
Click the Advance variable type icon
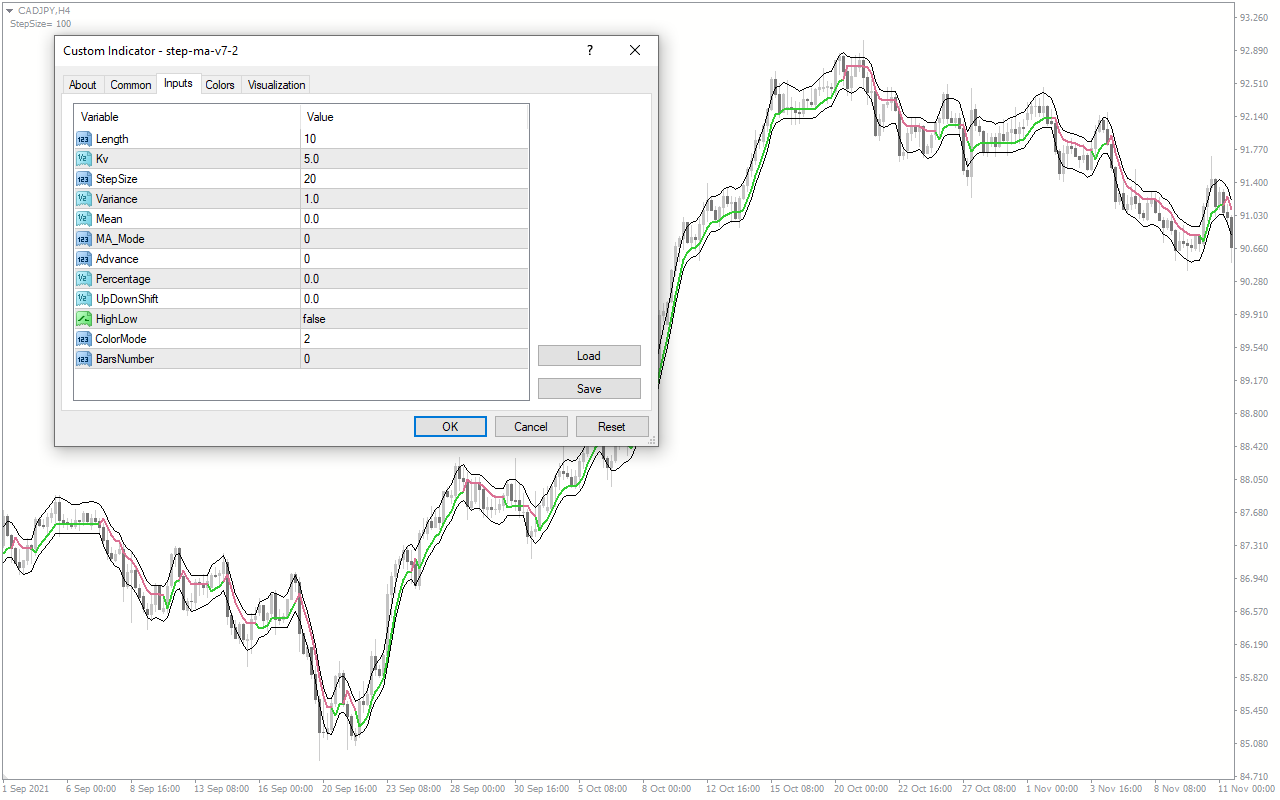[x=83, y=259]
